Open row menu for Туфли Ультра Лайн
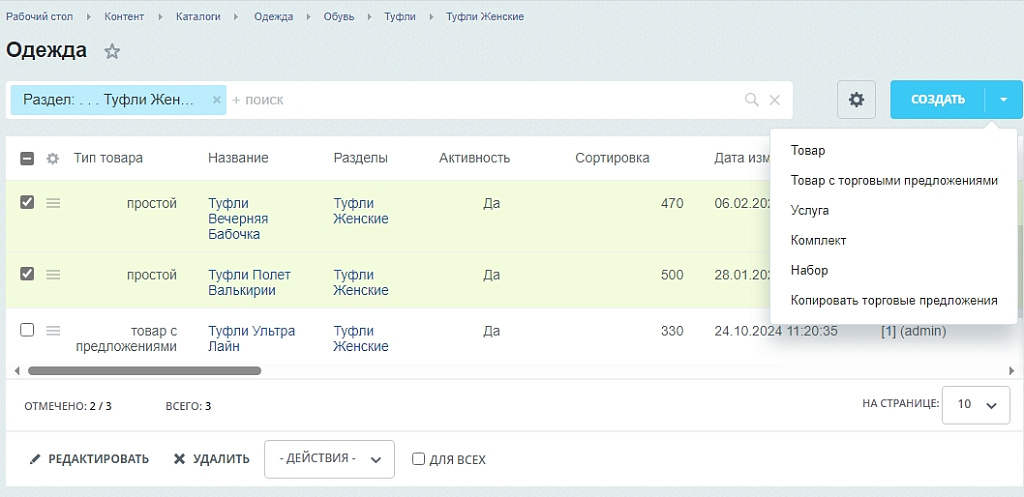Screen dimensions: 1024x497 (53, 330)
